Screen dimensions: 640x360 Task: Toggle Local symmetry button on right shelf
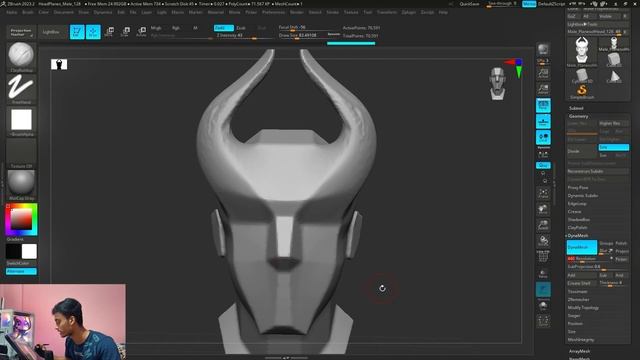pyautogui.click(x=543, y=138)
